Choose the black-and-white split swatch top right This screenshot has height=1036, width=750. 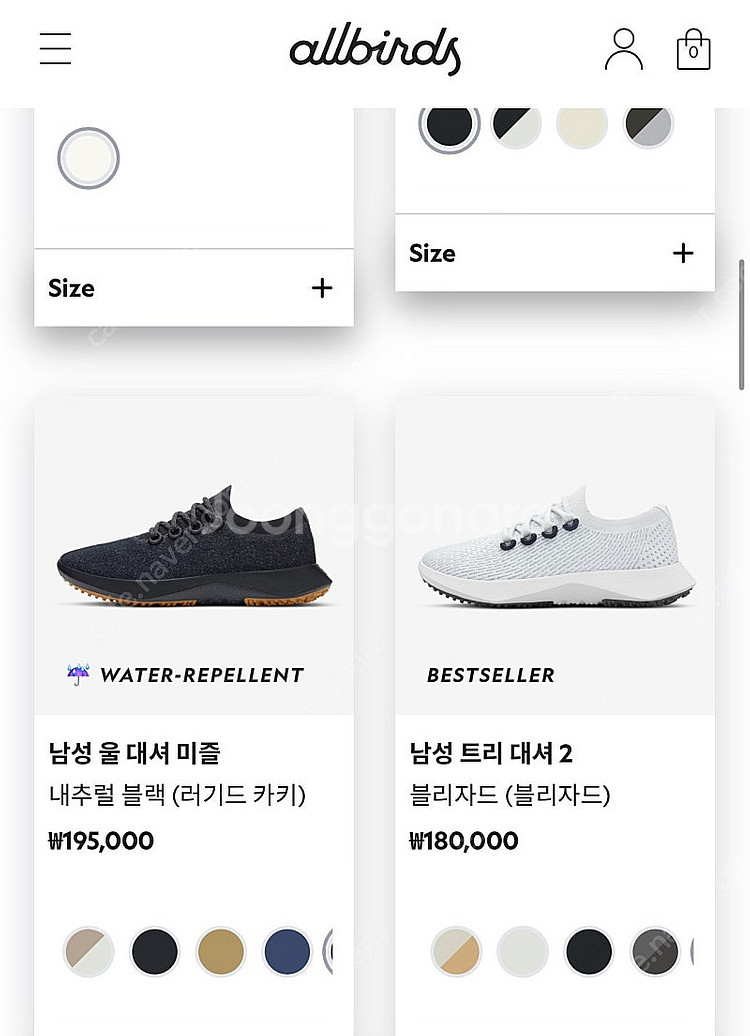[x=517, y=124]
